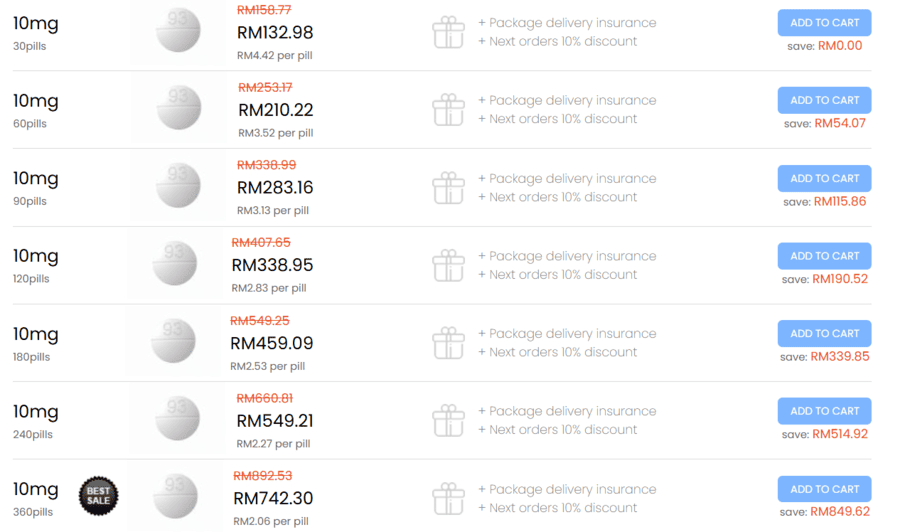
Task: Add the 240pills package to cart
Action: pyautogui.click(x=824, y=411)
